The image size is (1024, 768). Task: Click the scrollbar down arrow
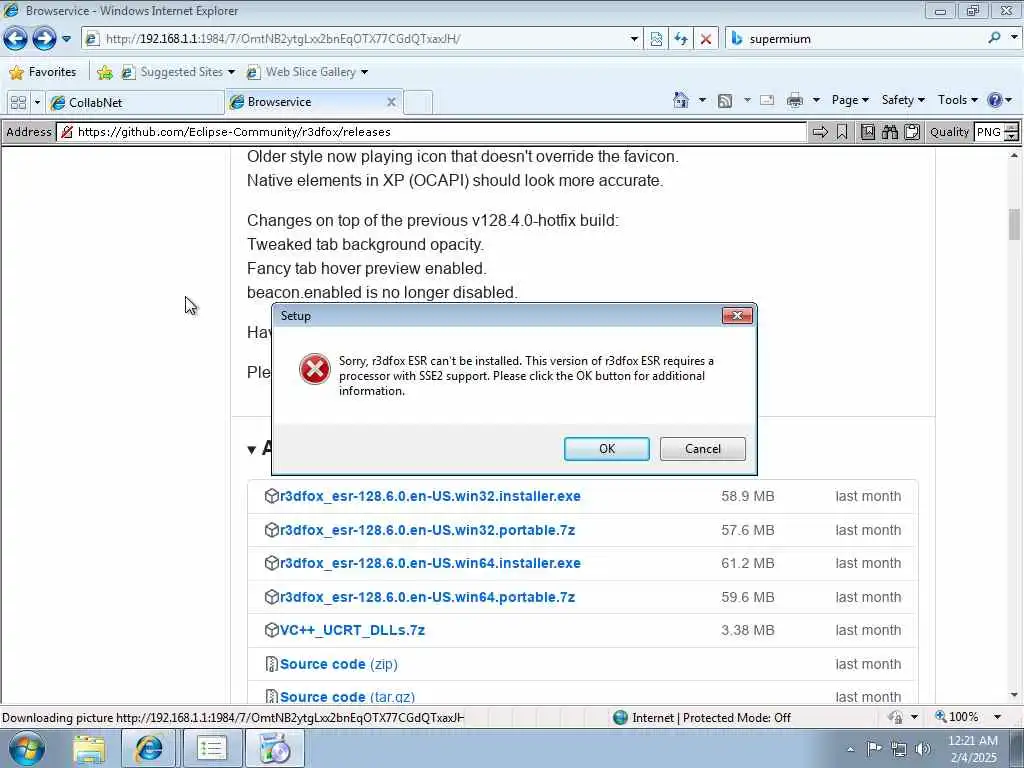point(1014,695)
